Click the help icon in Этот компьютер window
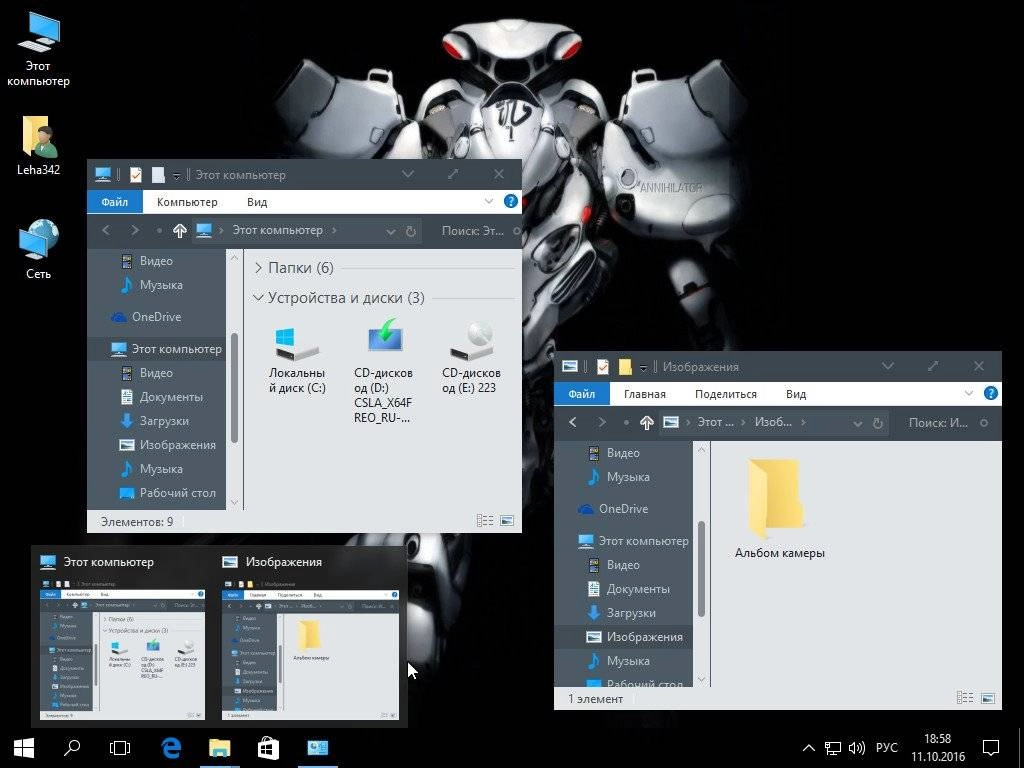 coord(511,201)
